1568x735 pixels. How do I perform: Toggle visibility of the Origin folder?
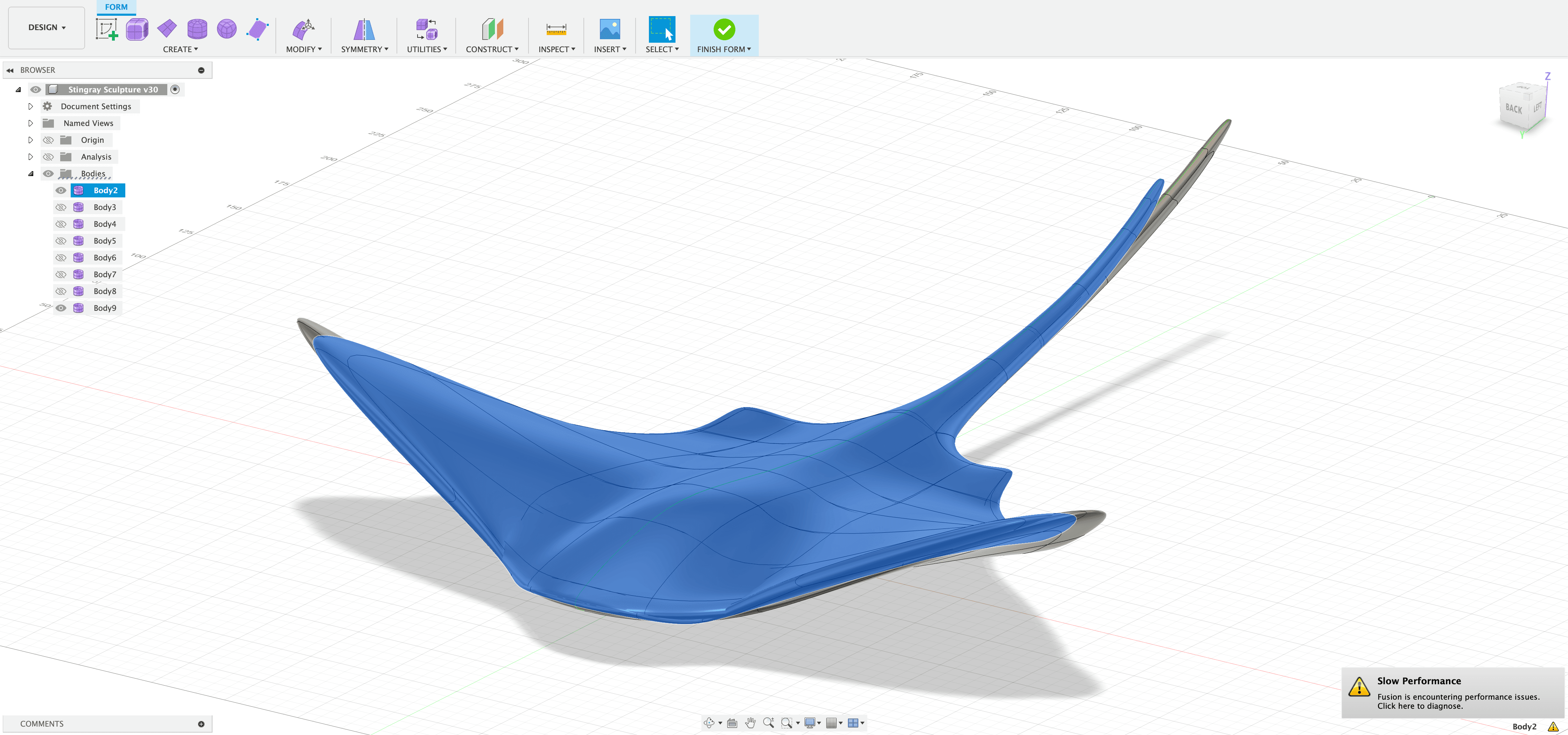[x=48, y=140]
